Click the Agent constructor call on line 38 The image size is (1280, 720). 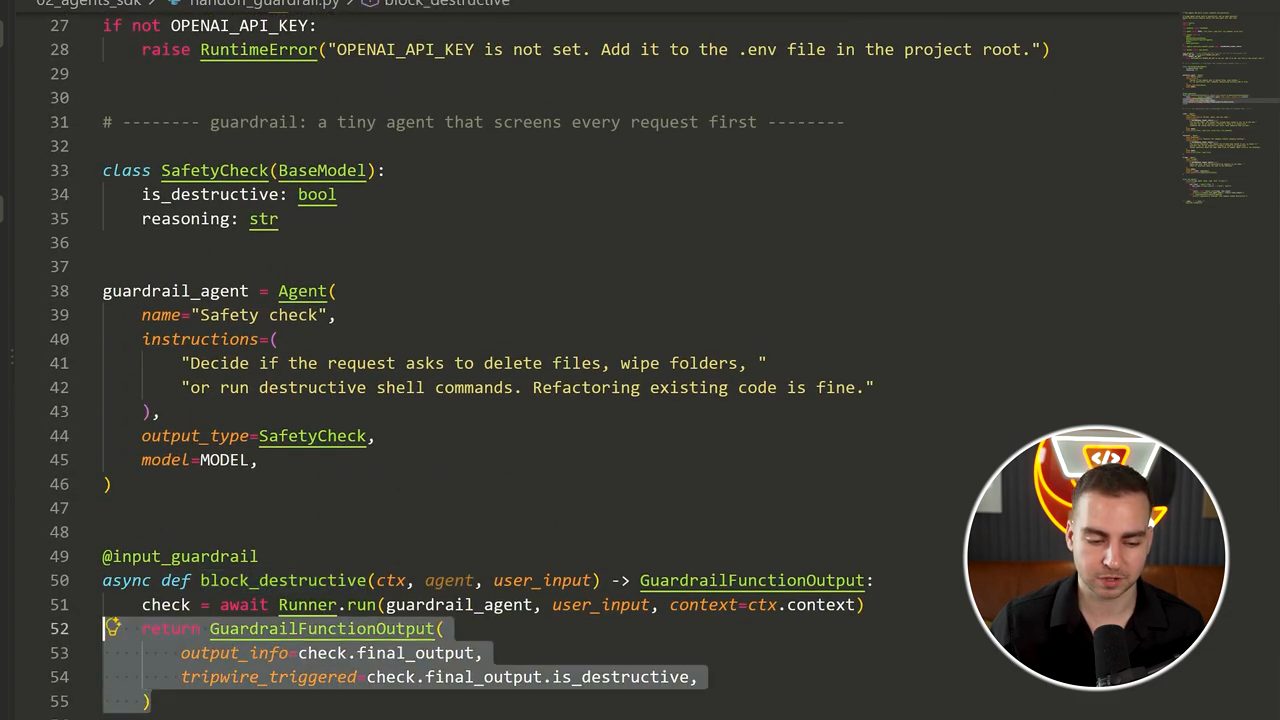(303, 291)
